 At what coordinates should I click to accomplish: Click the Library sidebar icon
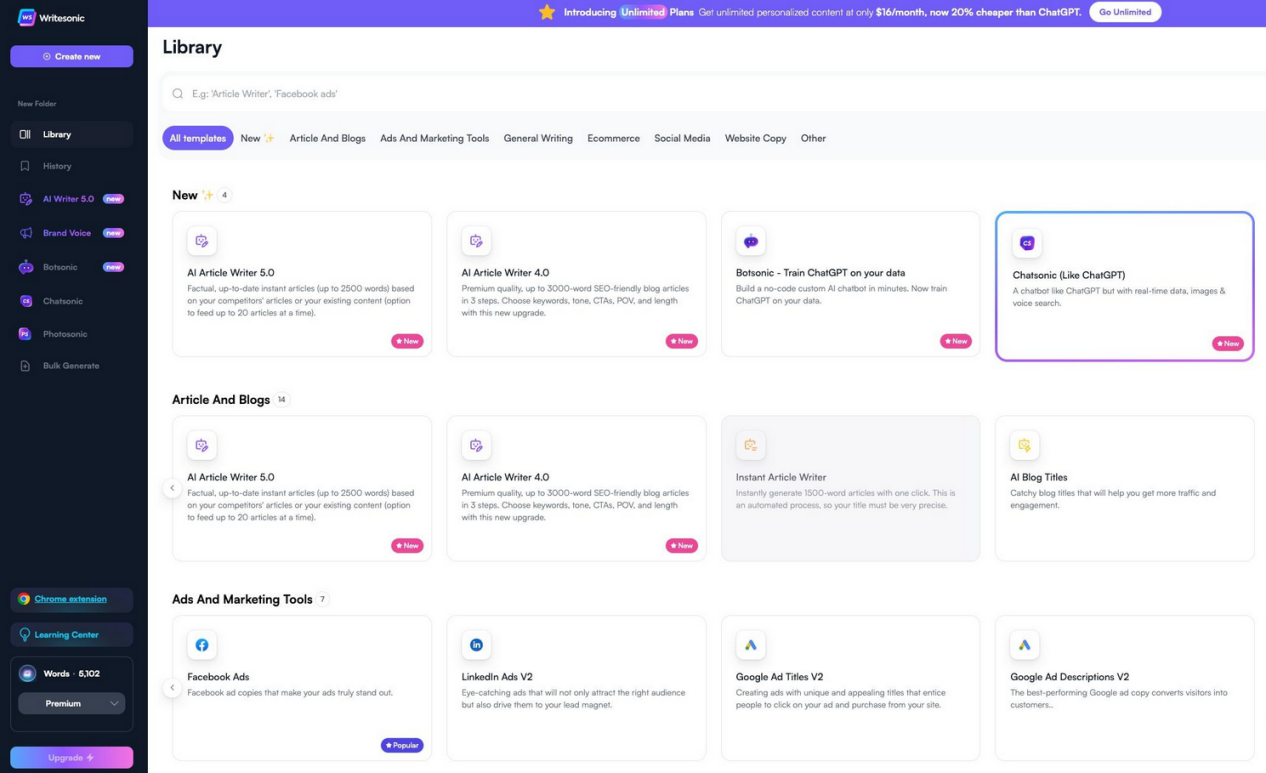pyautogui.click(x=25, y=134)
